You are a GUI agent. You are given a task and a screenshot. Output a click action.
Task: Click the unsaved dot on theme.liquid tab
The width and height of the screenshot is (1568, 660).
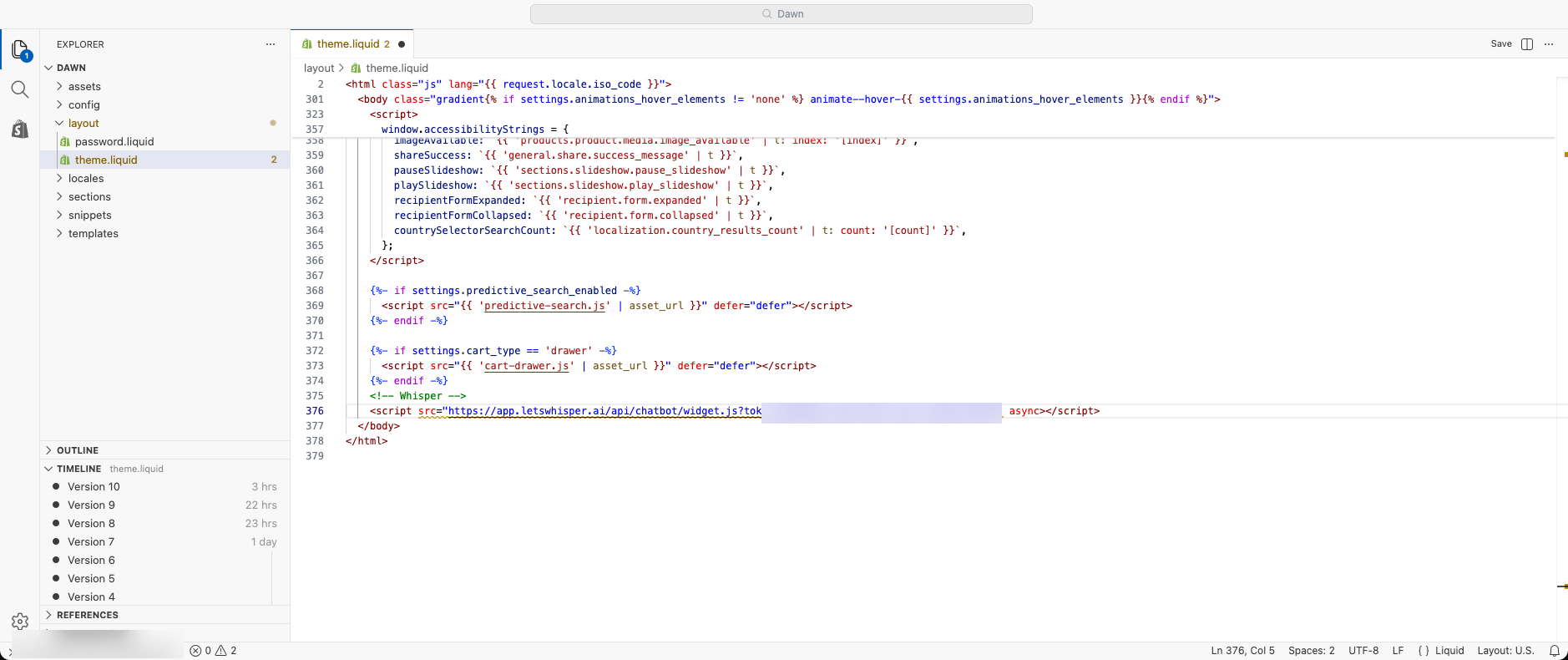[x=402, y=44]
